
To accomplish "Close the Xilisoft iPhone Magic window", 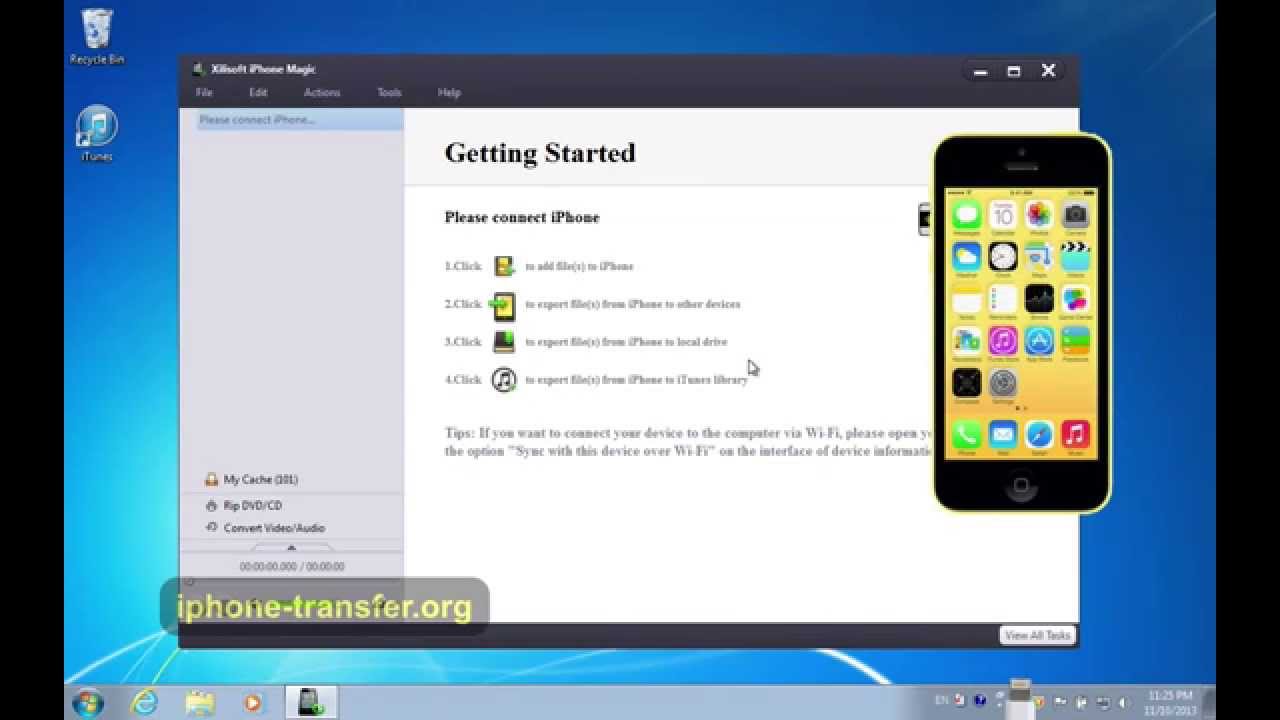I will [1048, 71].
